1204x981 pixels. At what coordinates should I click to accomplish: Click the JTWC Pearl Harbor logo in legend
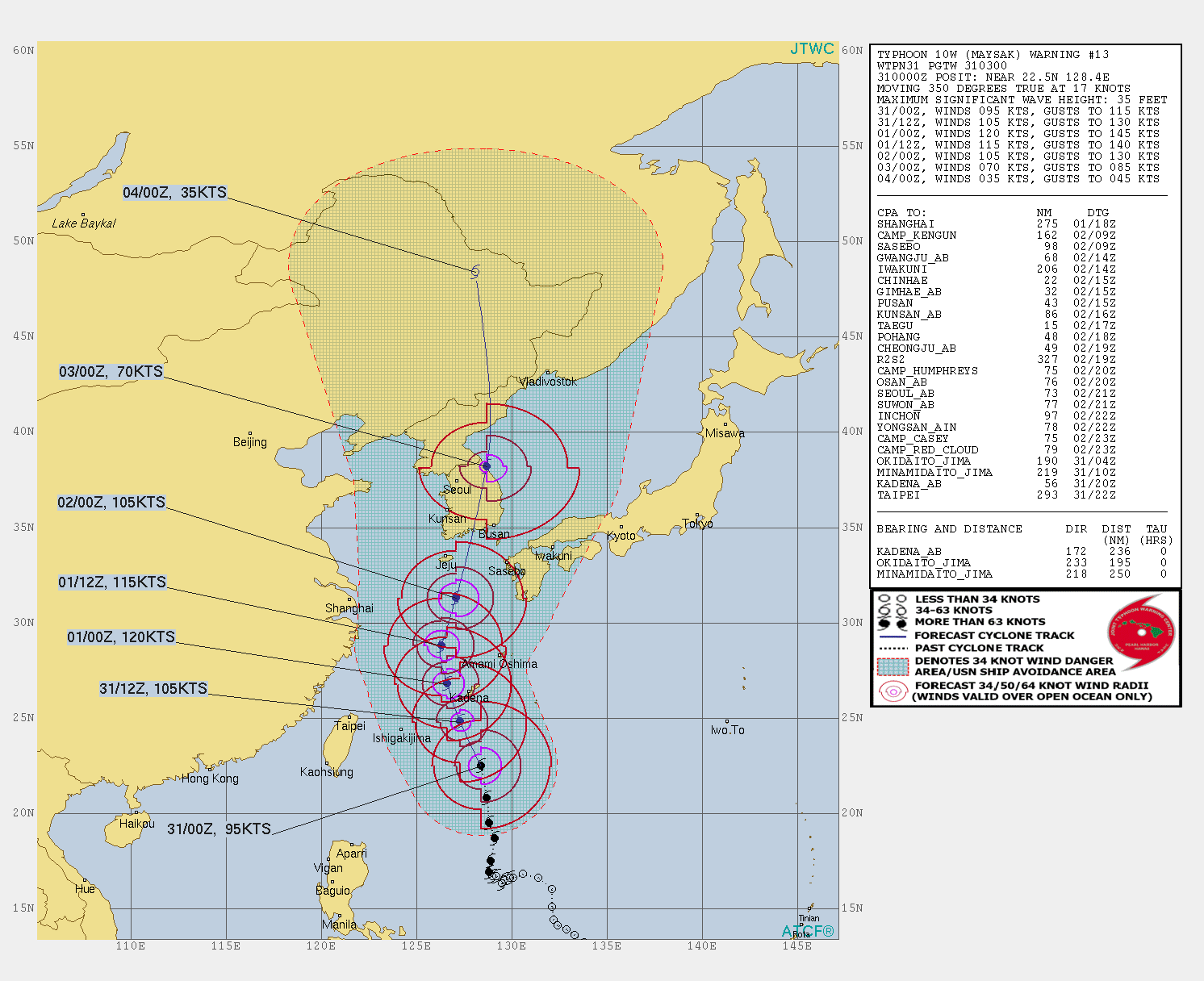1140,634
